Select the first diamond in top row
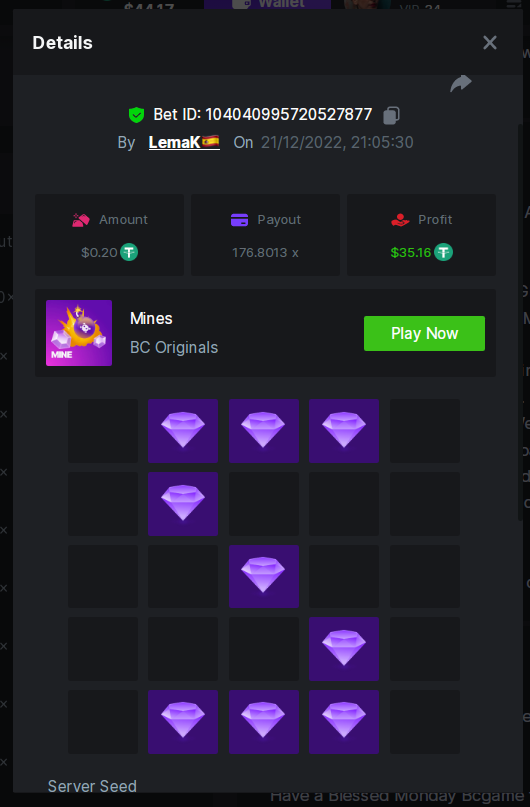Screen dimensions: 530x807 [x=183, y=431]
